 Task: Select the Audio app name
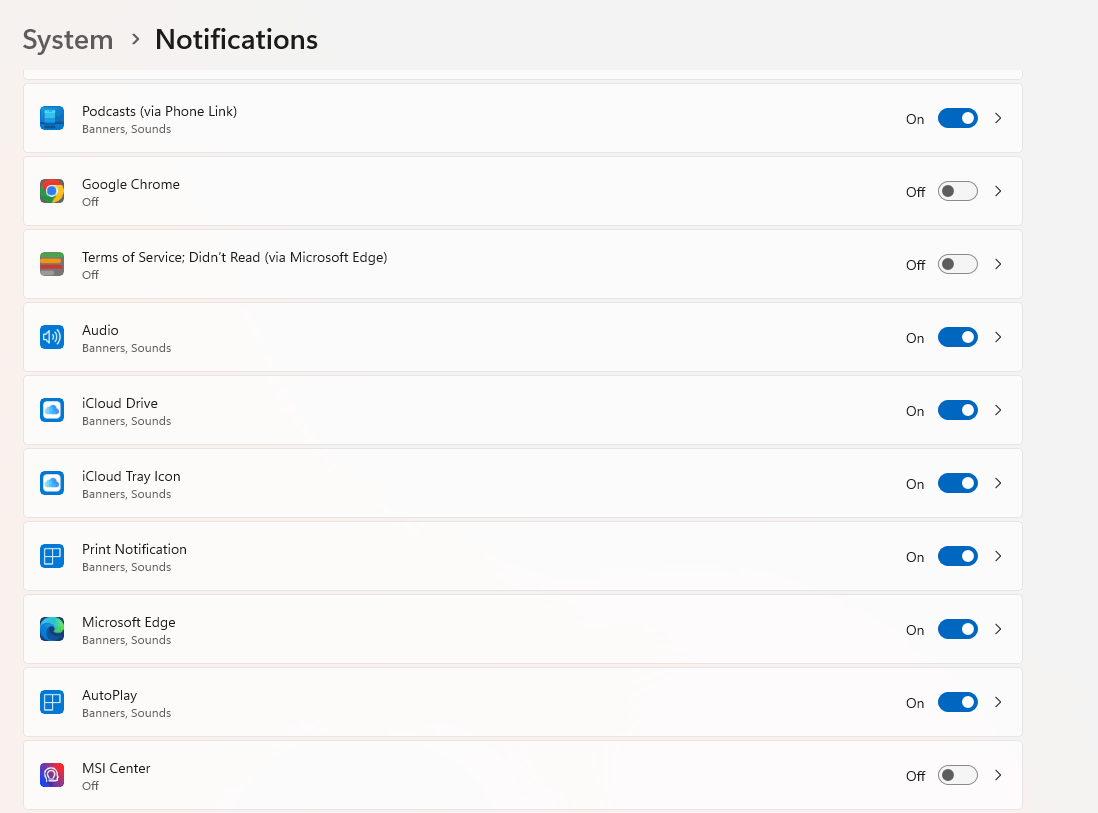[x=100, y=330]
